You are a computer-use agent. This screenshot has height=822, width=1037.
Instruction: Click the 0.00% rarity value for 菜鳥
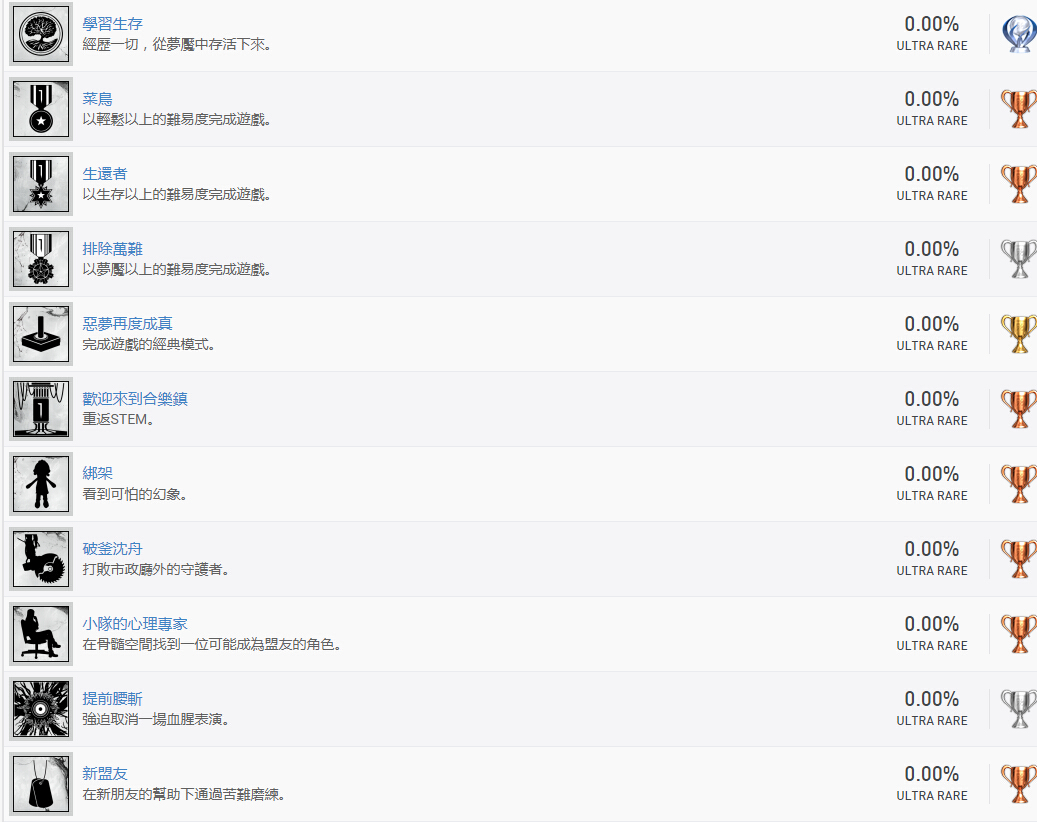tap(931, 99)
